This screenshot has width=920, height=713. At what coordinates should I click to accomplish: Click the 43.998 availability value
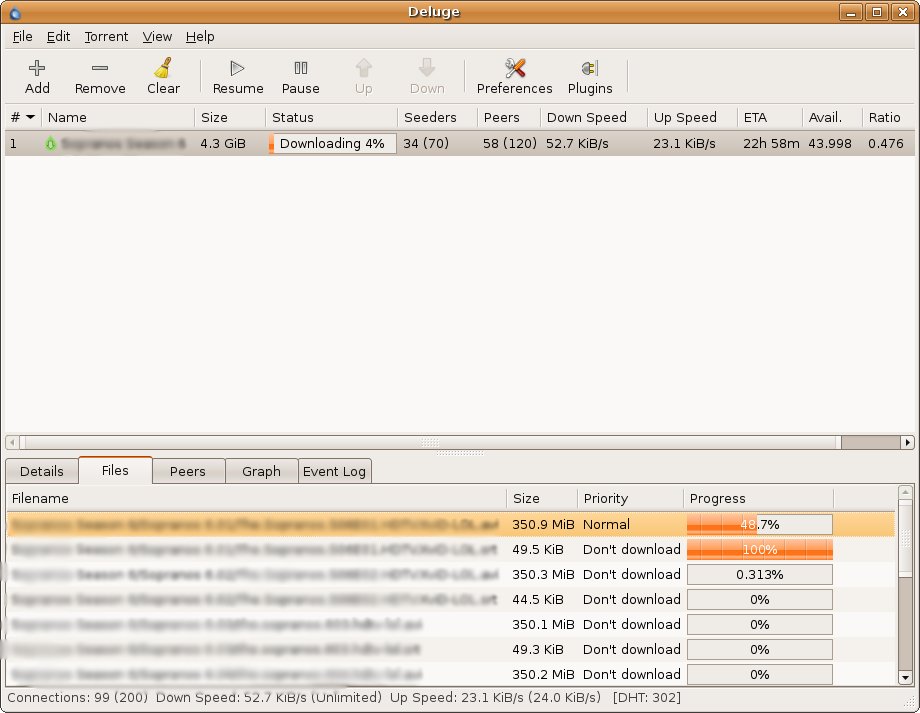(x=830, y=144)
